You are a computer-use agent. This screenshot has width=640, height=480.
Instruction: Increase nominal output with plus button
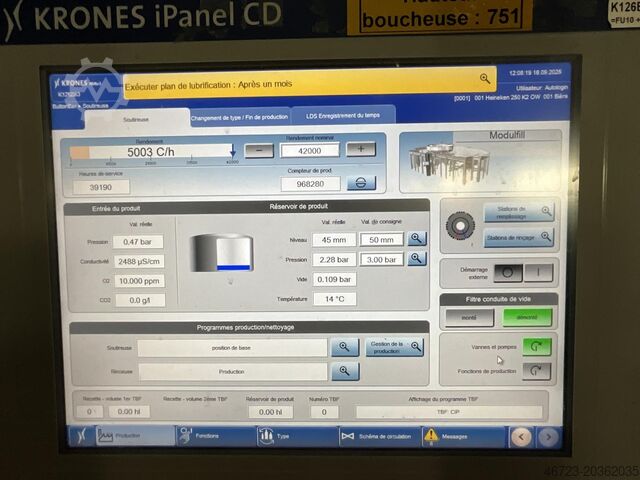pyautogui.click(x=361, y=150)
